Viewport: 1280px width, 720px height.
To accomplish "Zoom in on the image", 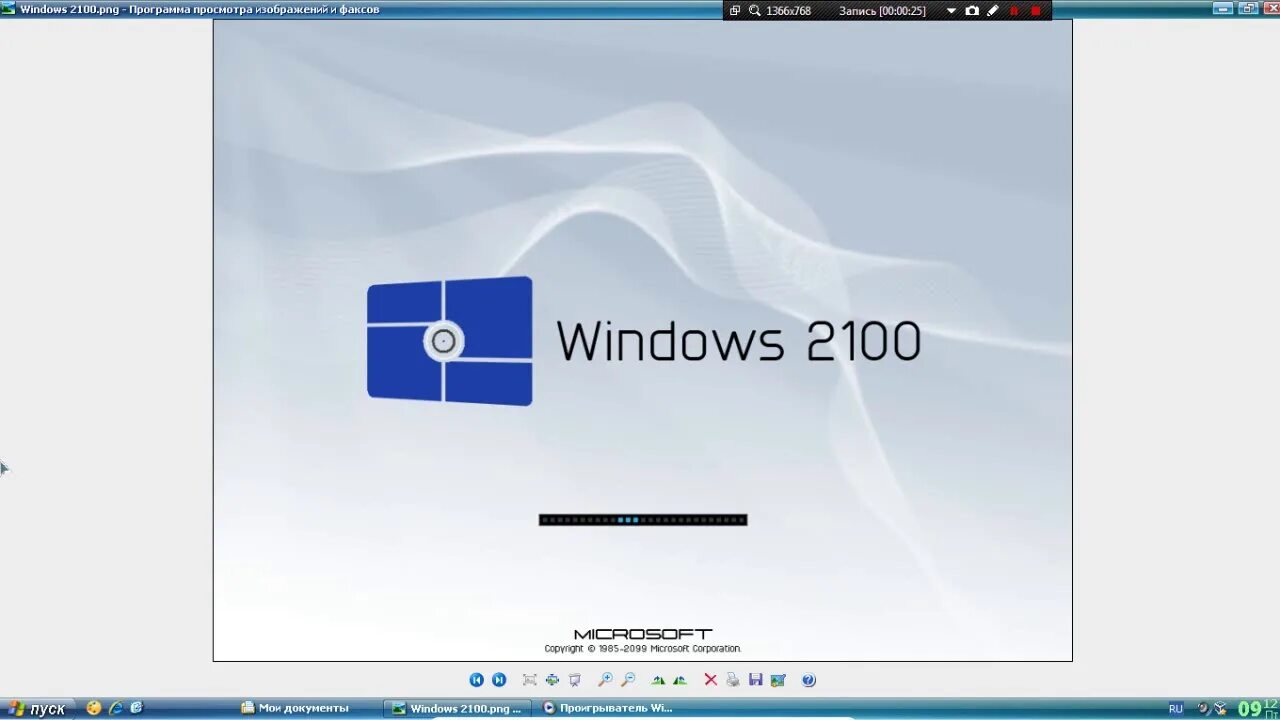I will tap(605, 680).
